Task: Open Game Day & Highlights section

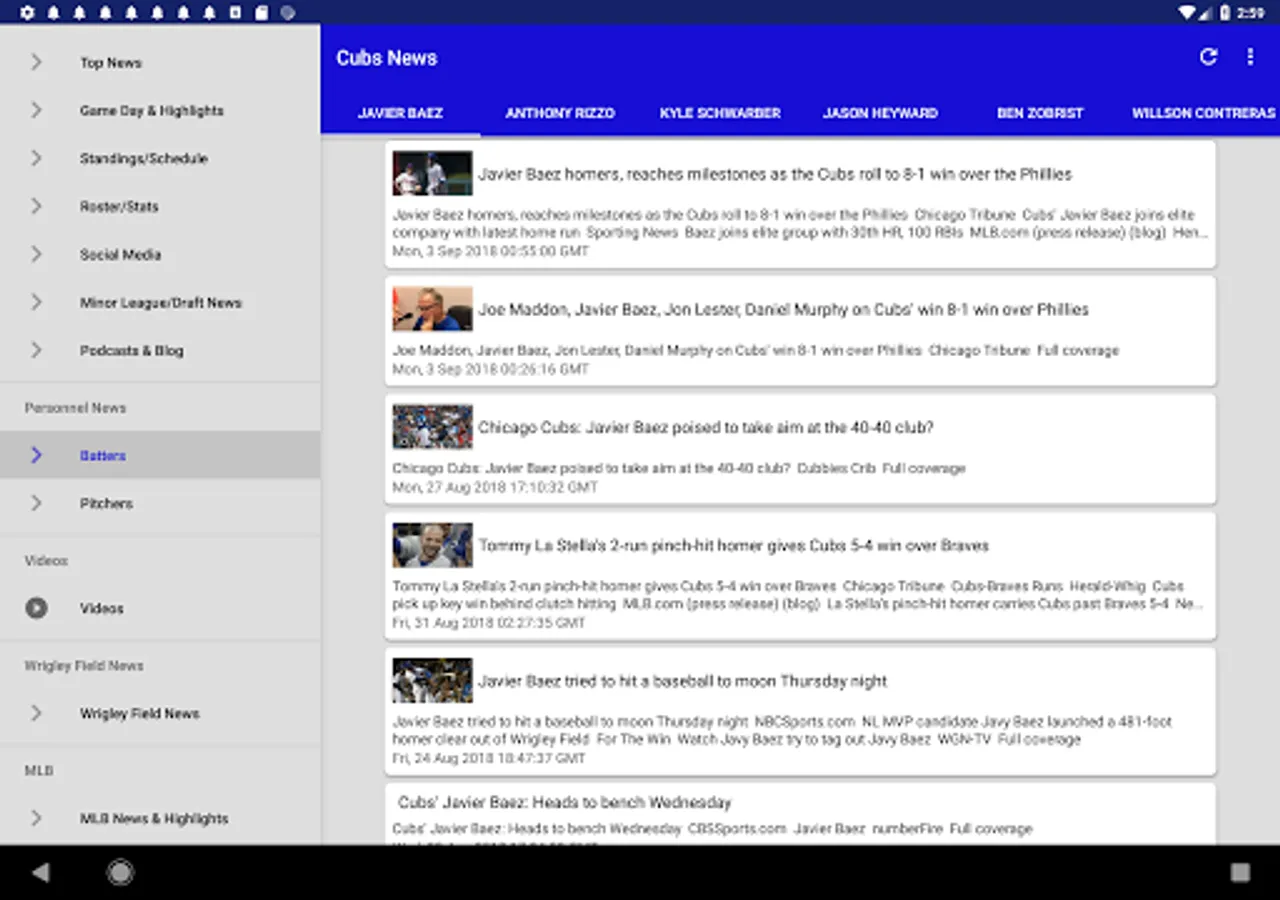Action: click(160, 110)
